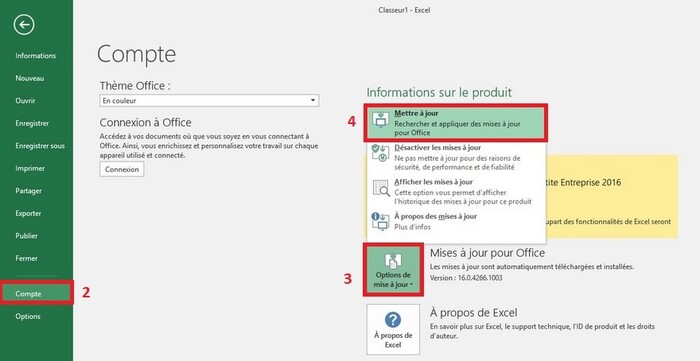Open Options in the sidebar
The width and height of the screenshot is (700, 361).
point(28,316)
